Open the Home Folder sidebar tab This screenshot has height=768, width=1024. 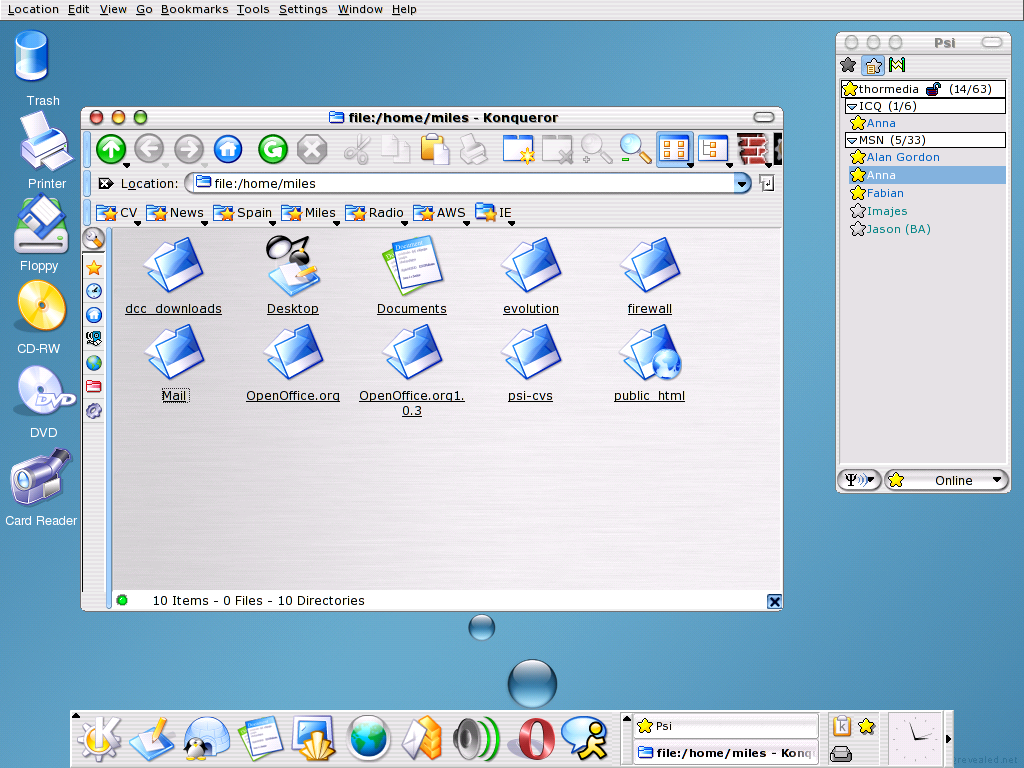coord(94,315)
